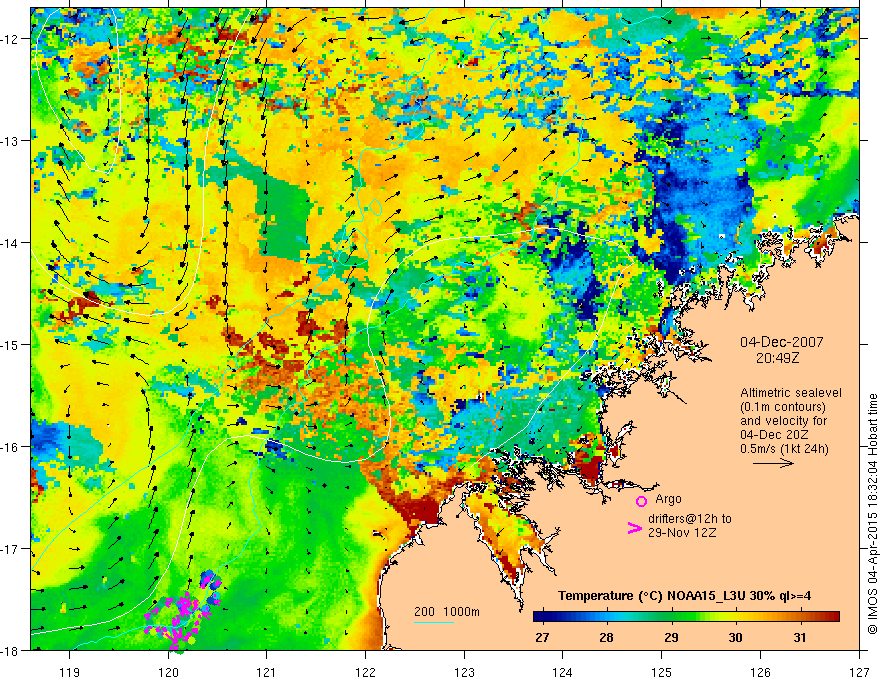Click longitude axis label 124
The width and height of the screenshot is (880, 680).
[563, 672]
